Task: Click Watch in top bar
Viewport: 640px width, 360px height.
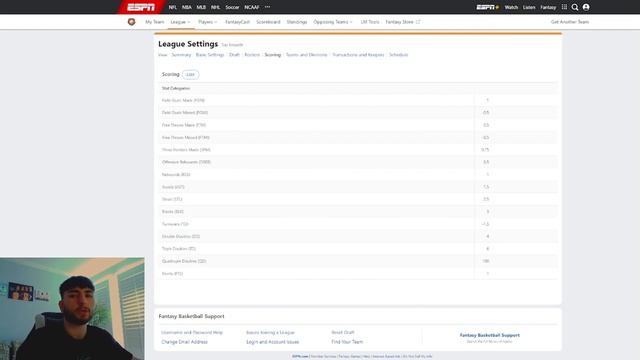Action: [x=511, y=7]
